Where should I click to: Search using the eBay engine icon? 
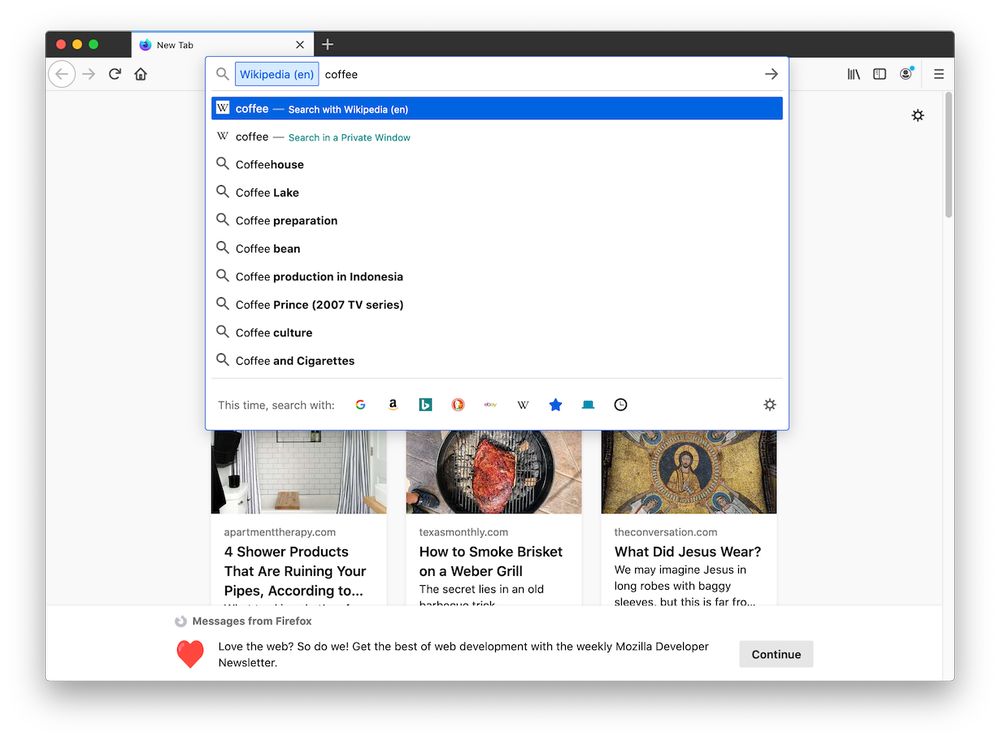pyautogui.click(x=490, y=405)
